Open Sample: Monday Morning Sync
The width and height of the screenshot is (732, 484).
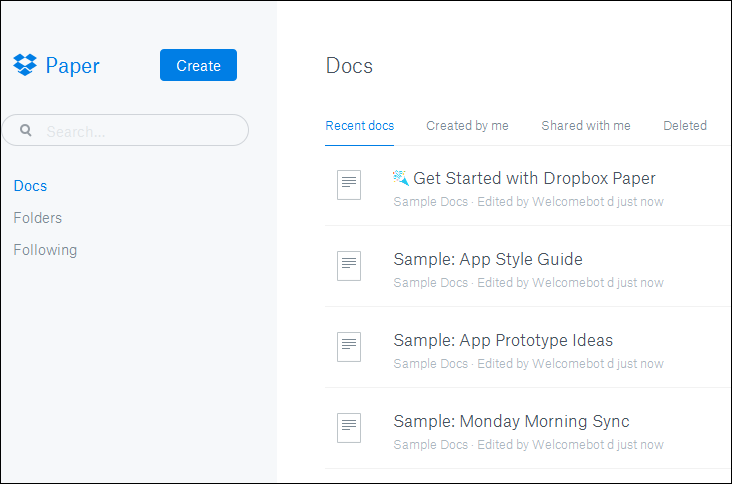coord(512,421)
